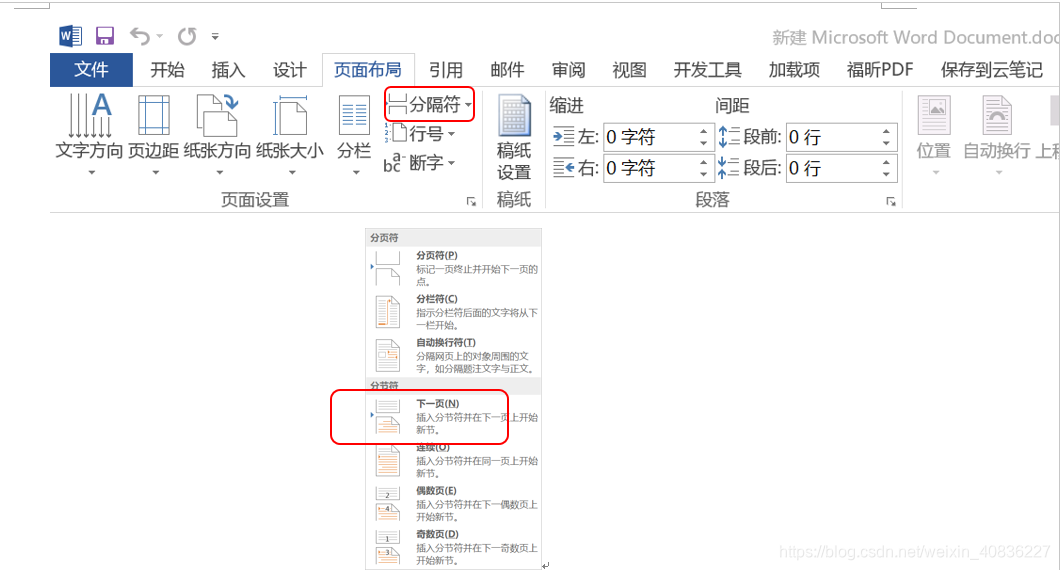Open the 加载项 tab
Screen dimensions: 1060x570
[794, 70]
